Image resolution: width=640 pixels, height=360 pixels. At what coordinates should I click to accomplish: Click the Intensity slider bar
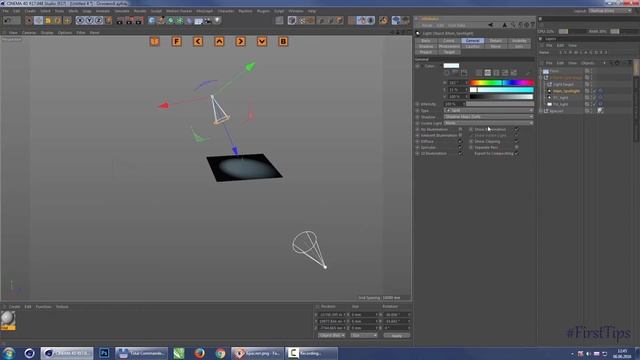[x=500, y=104]
